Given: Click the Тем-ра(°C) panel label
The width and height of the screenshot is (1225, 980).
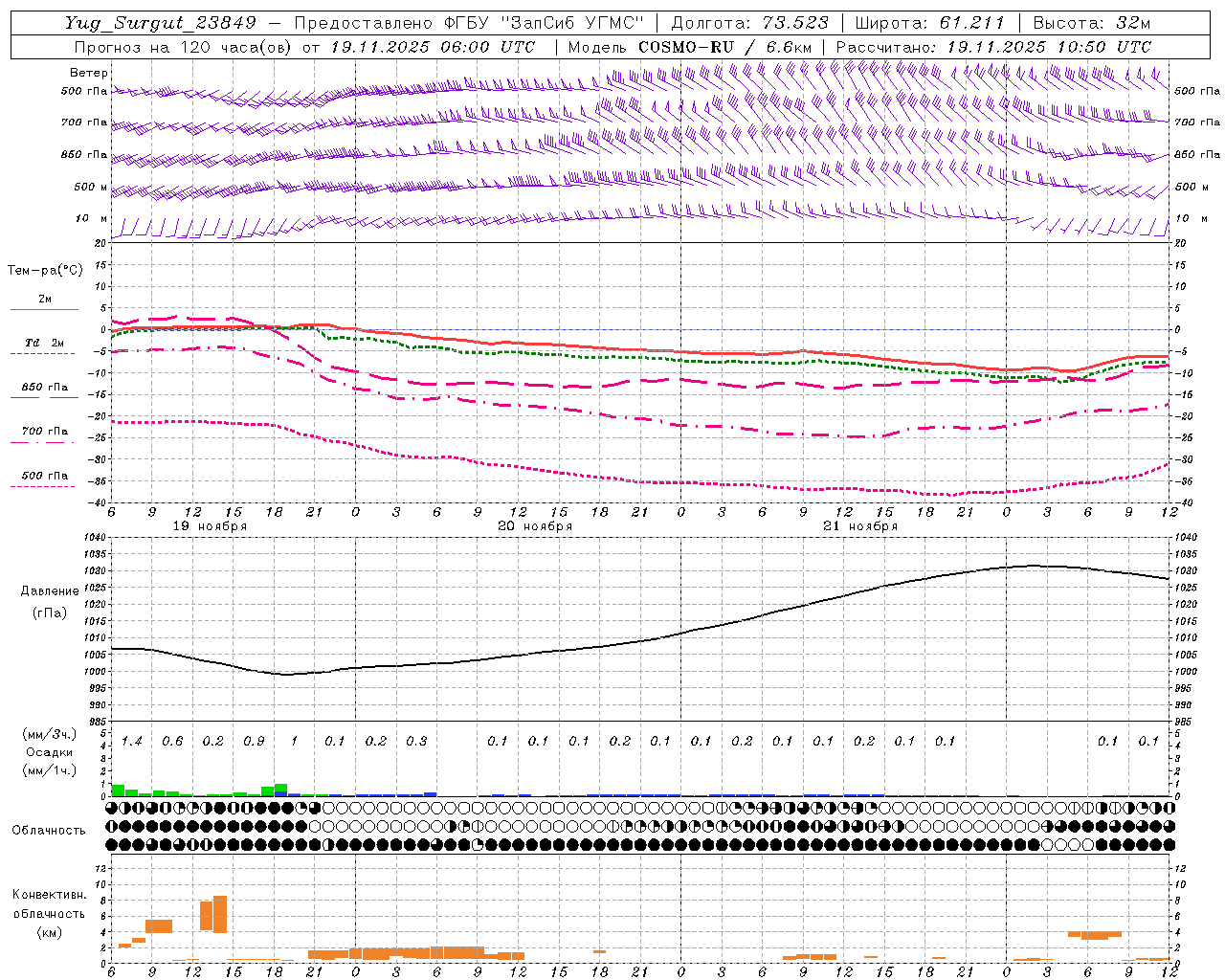Looking at the screenshot, I should 45,271.
